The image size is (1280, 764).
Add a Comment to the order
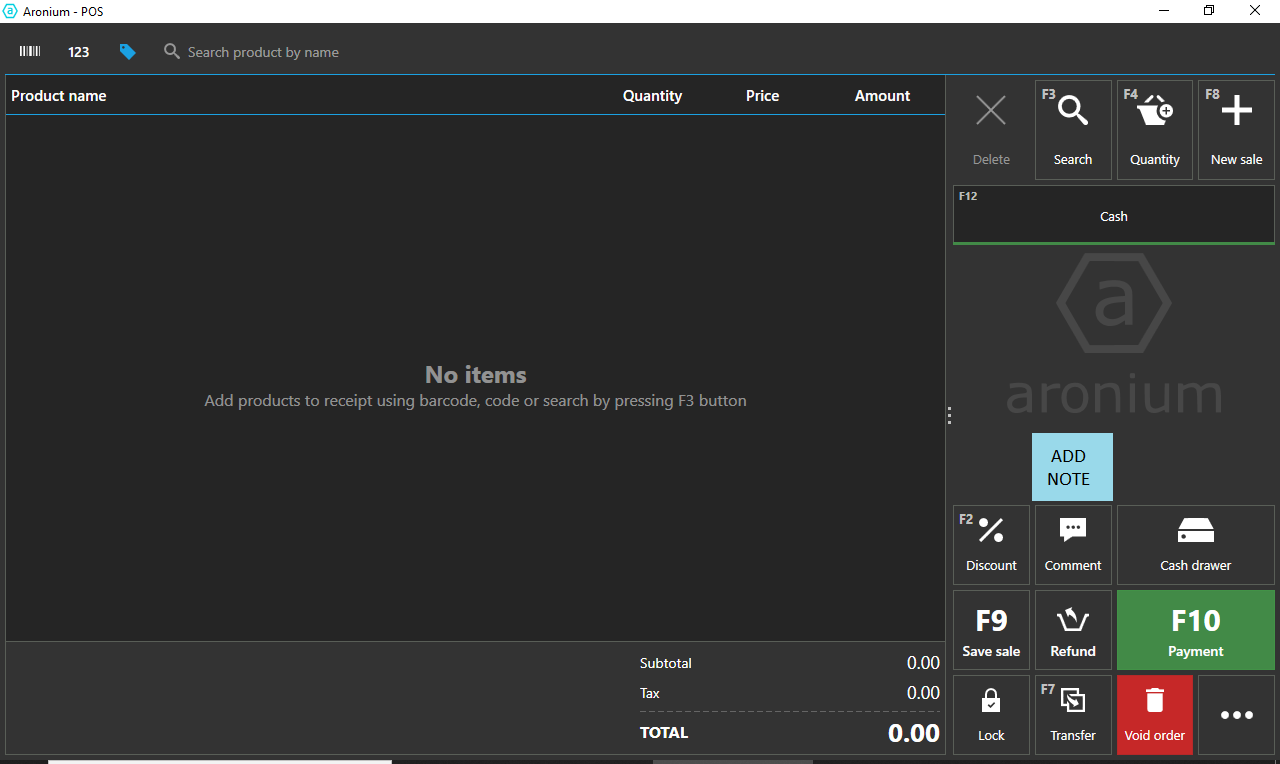1073,545
